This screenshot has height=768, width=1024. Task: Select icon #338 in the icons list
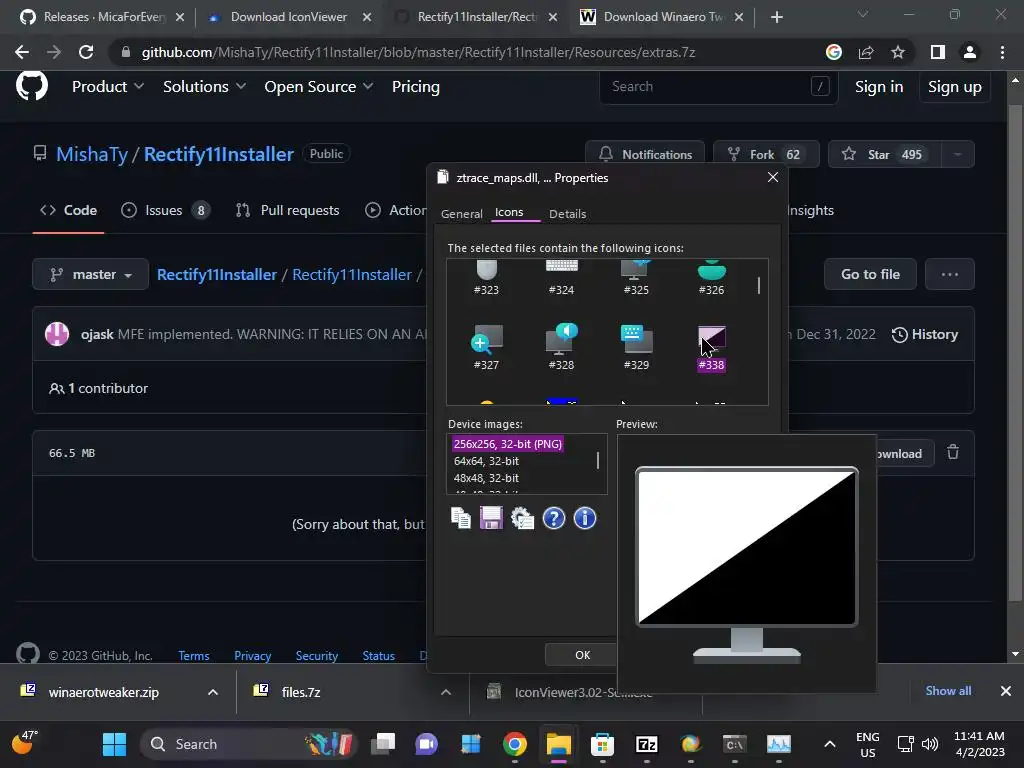coord(711,348)
